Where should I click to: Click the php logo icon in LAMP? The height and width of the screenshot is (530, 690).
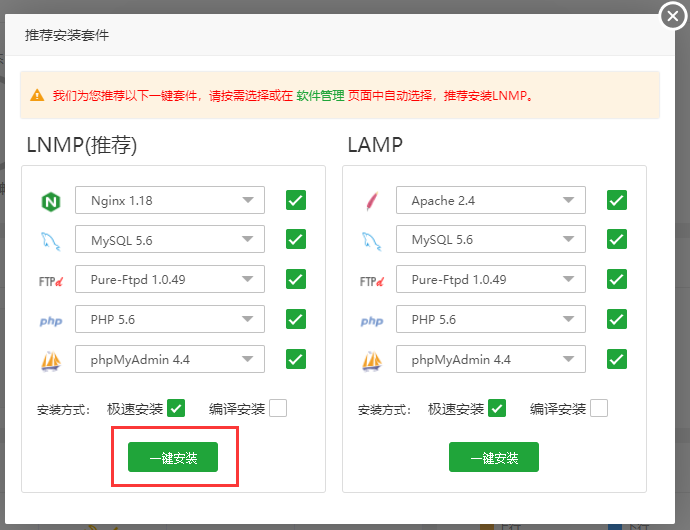372,321
